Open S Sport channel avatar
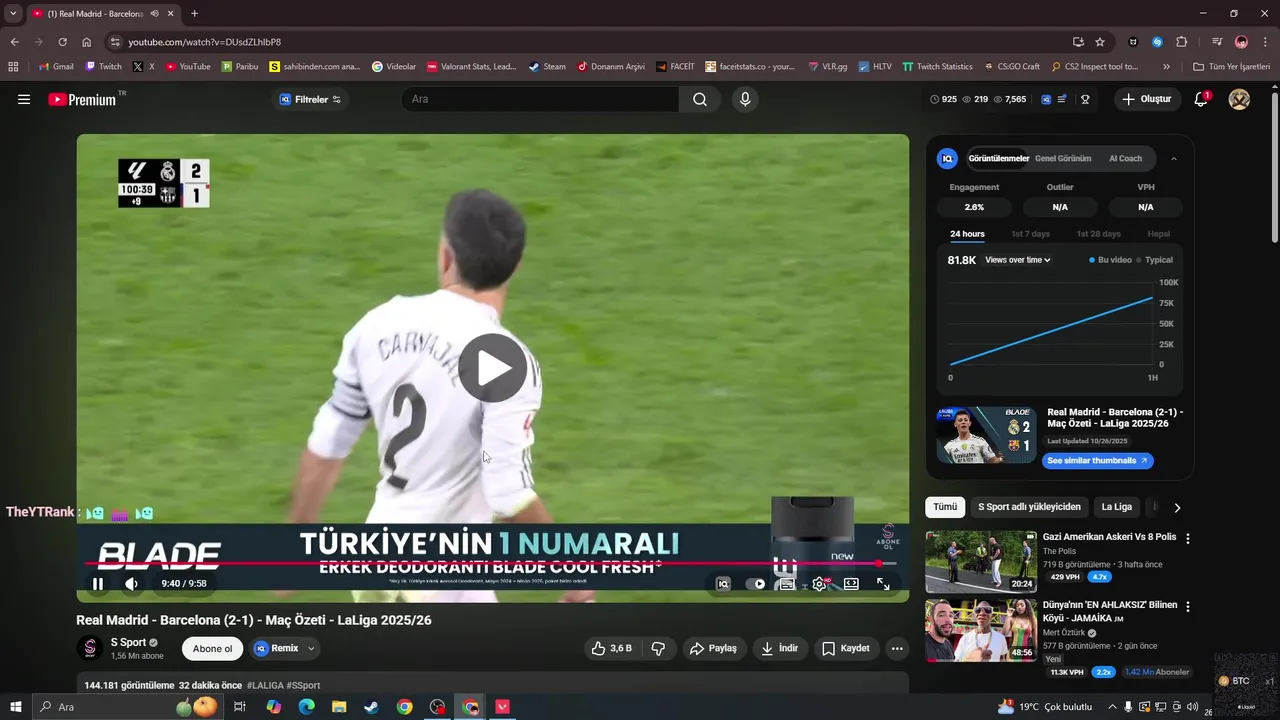Image resolution: width=1280 pixels, height=720 pixels. 90,648
